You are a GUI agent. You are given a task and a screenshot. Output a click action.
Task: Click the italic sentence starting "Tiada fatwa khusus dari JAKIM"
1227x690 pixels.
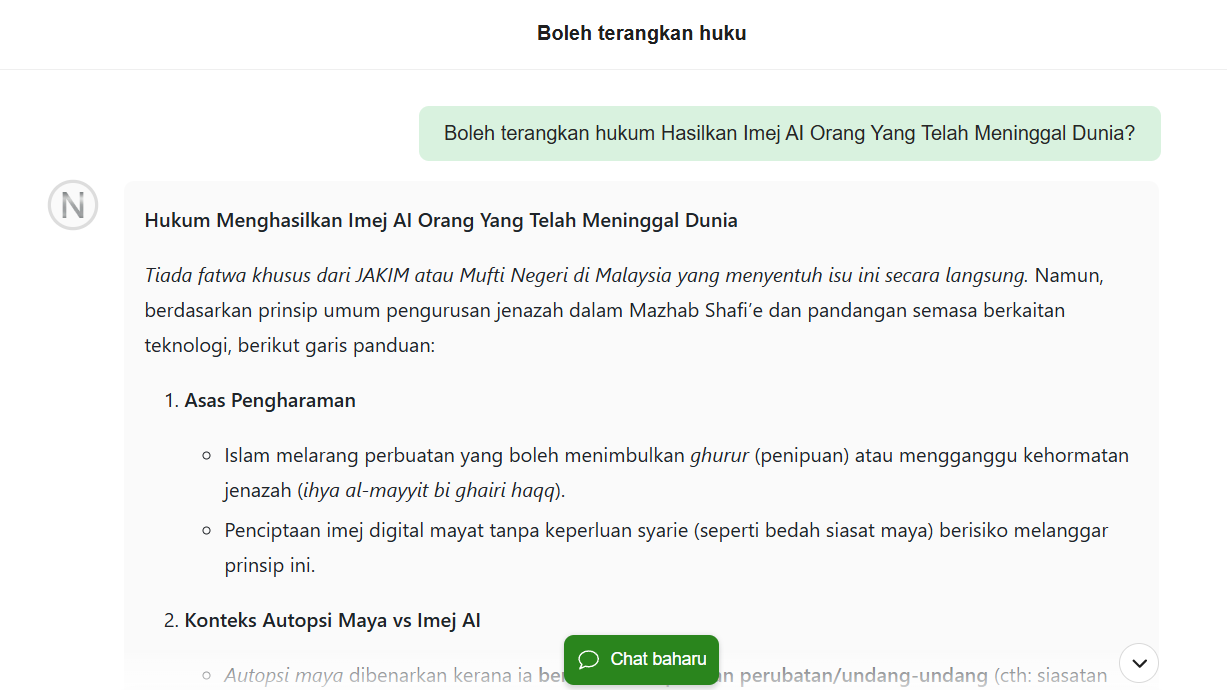pos(587,275)
